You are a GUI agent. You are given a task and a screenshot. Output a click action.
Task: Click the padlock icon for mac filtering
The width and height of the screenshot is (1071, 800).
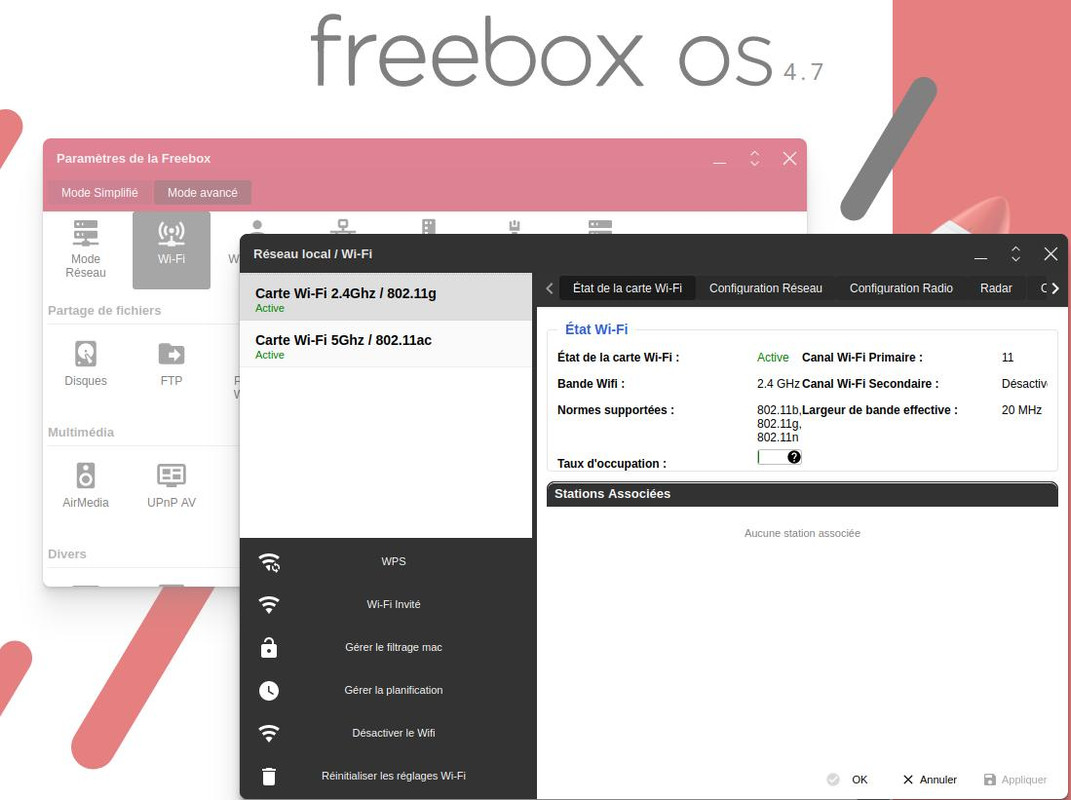[269, 648]
